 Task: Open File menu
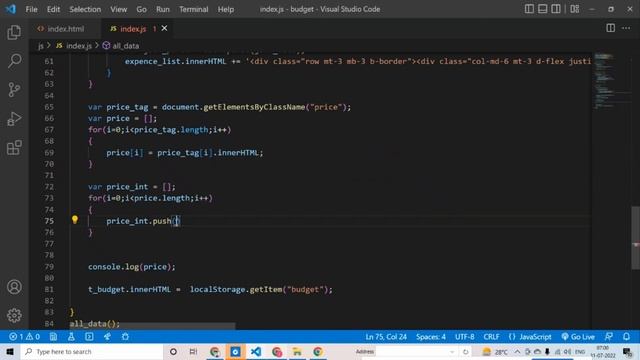(x=31, y=9)
